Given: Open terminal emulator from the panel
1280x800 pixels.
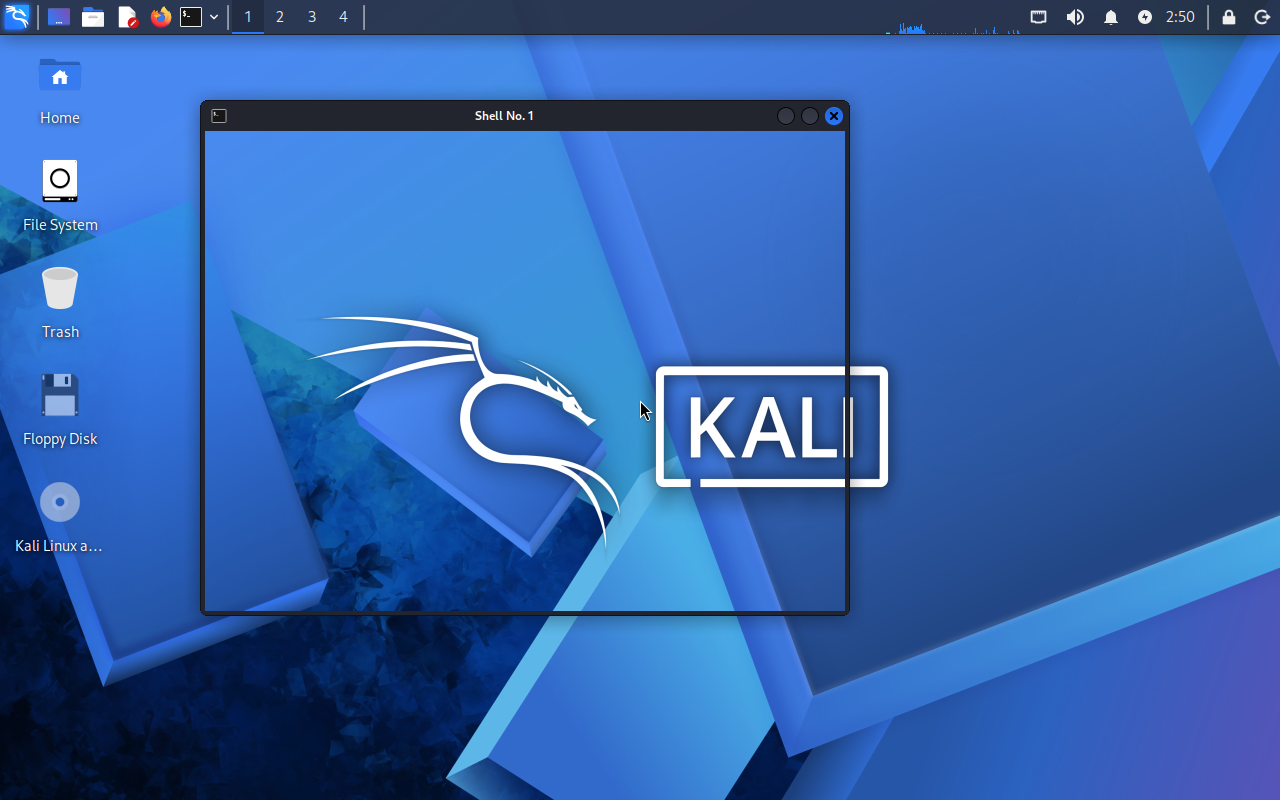Looking at the screenshot, I should (191, 17).
